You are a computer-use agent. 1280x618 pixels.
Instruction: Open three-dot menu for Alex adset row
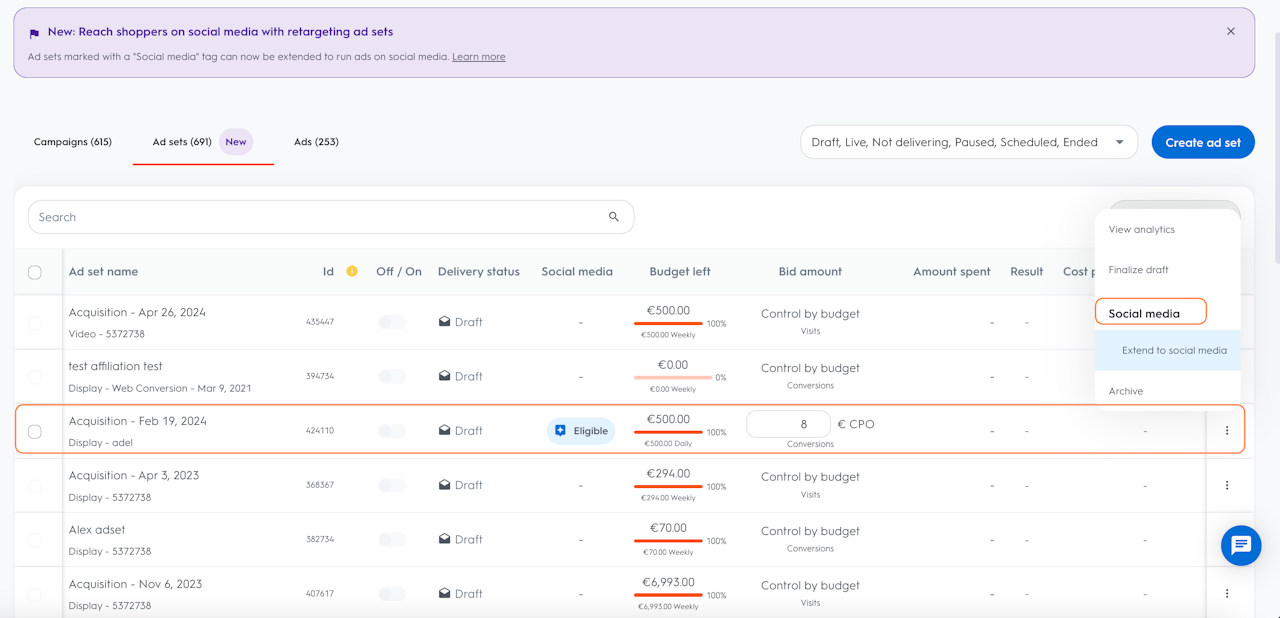pyautogui.click(x=1226, y=539)
